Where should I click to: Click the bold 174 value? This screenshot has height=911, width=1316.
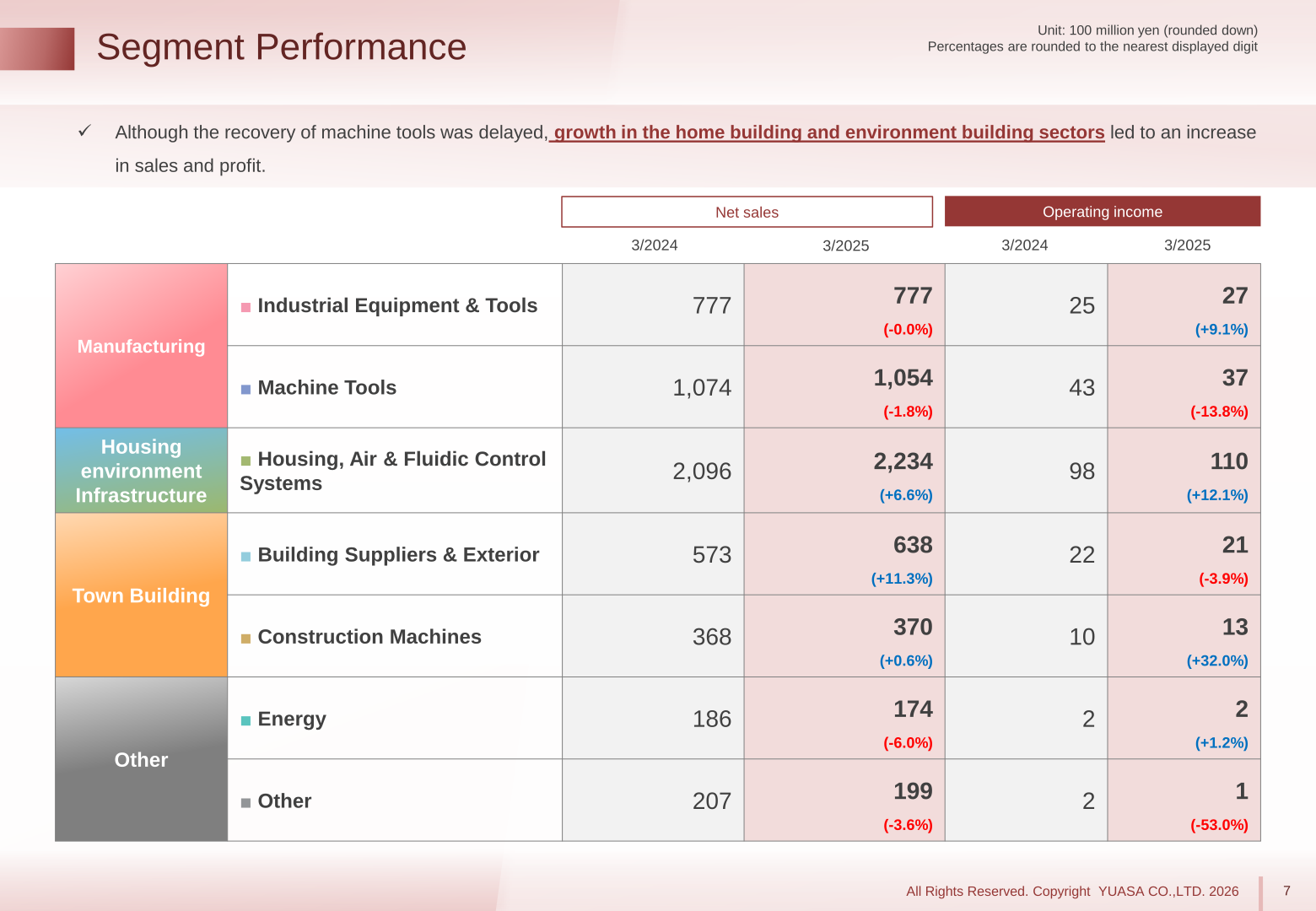tap(913, 709)
